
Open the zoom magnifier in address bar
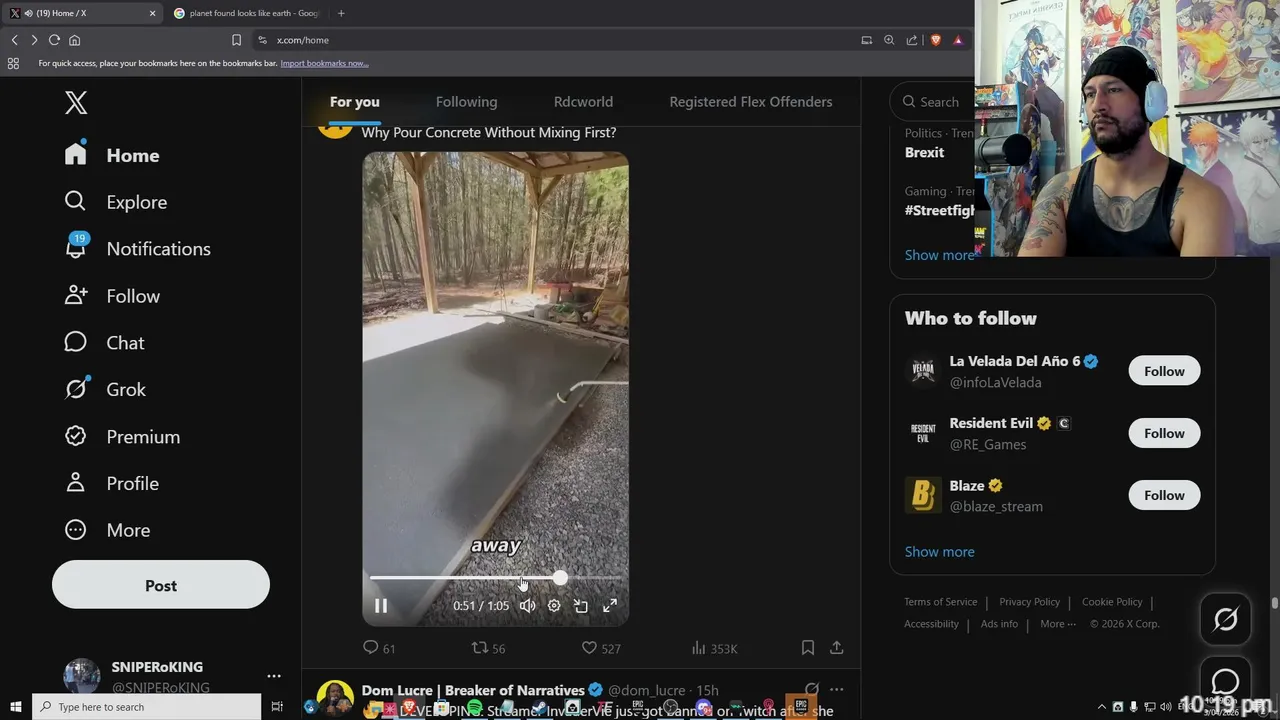889,40
